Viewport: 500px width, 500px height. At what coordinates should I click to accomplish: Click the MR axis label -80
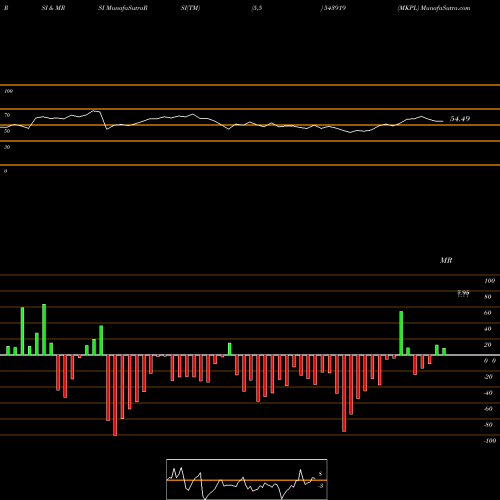point(488,425)
